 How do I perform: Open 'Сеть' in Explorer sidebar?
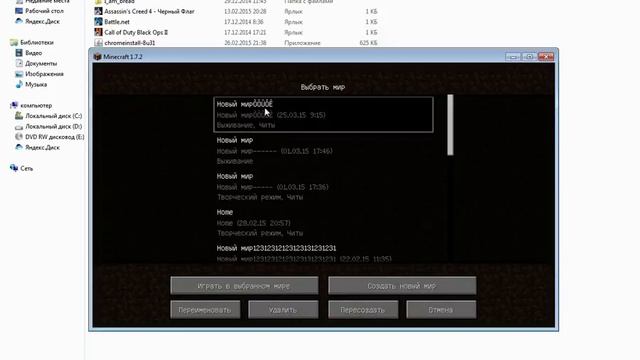coord(22,168)
